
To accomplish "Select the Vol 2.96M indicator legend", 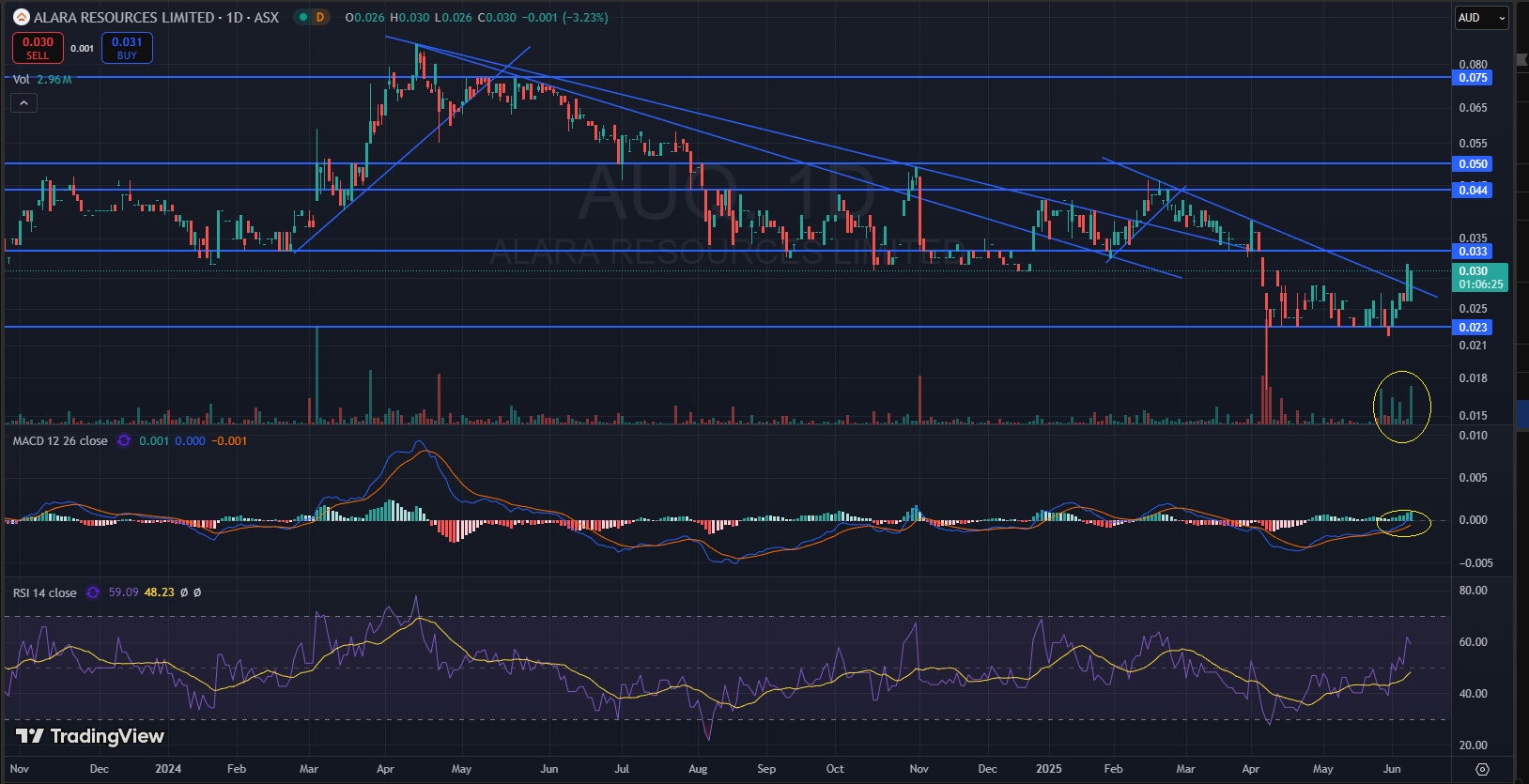I will coord(42,80).
